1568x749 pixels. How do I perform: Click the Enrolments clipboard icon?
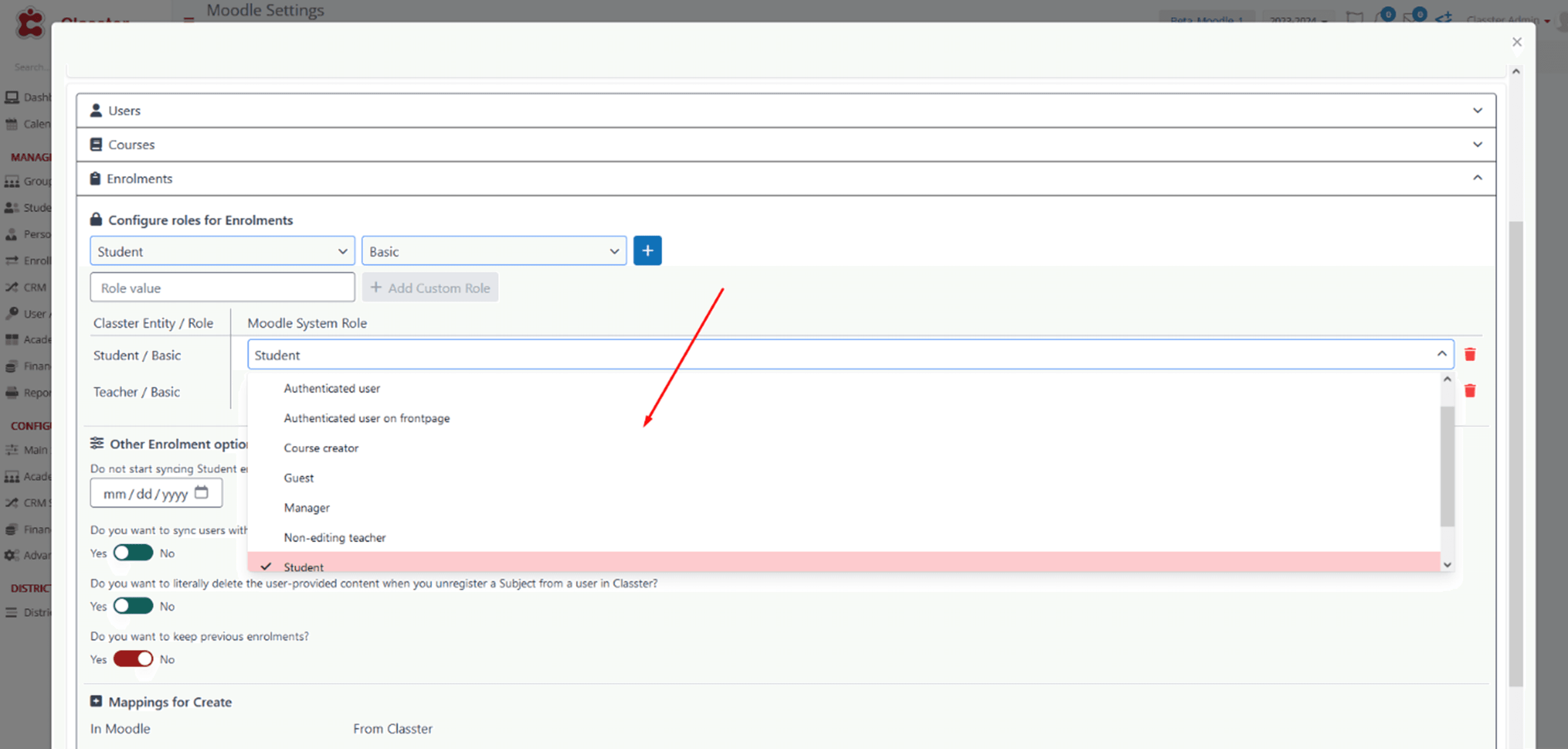point(95,178)
